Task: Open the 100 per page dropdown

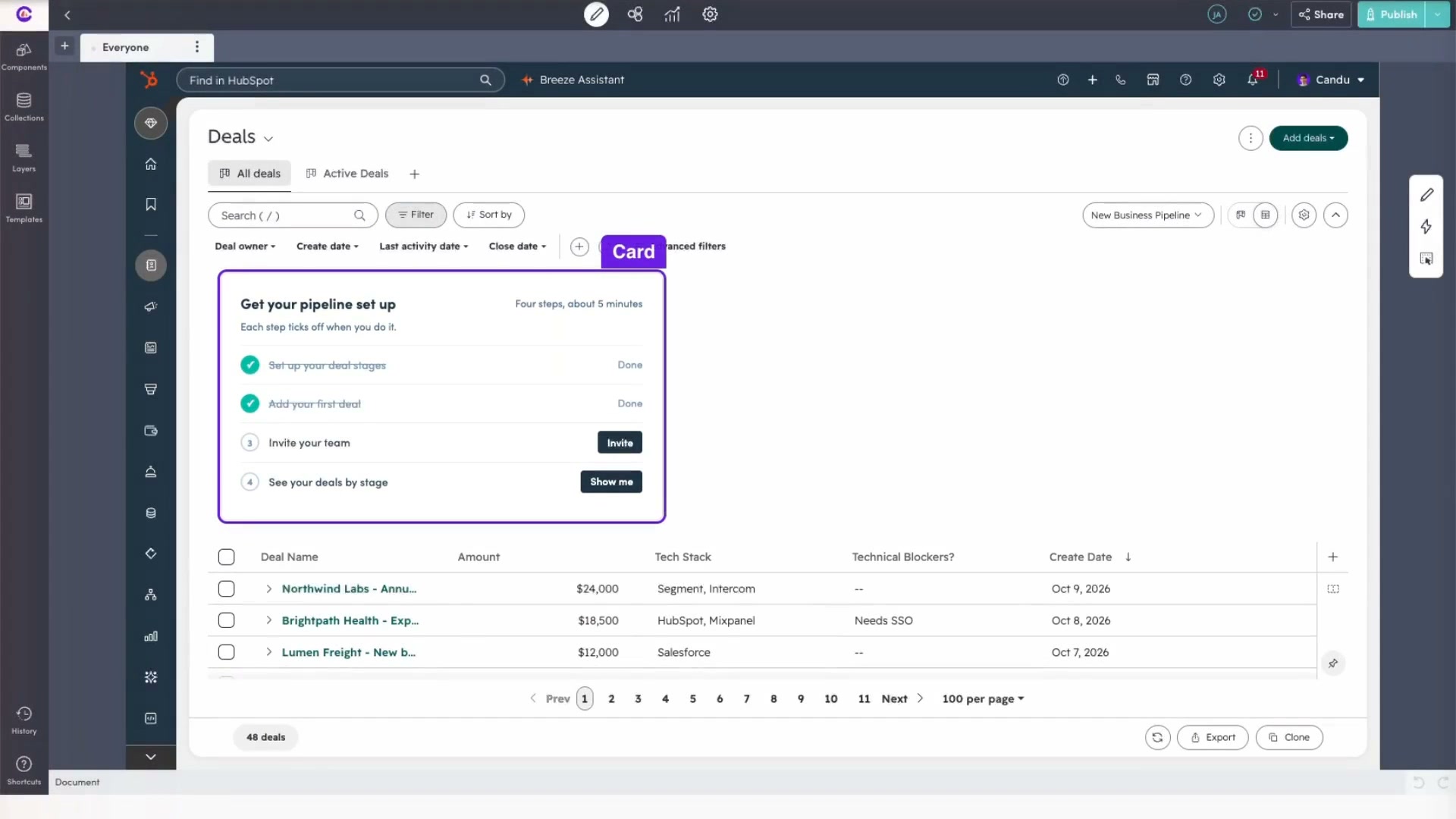Action: tap(983, 699)
